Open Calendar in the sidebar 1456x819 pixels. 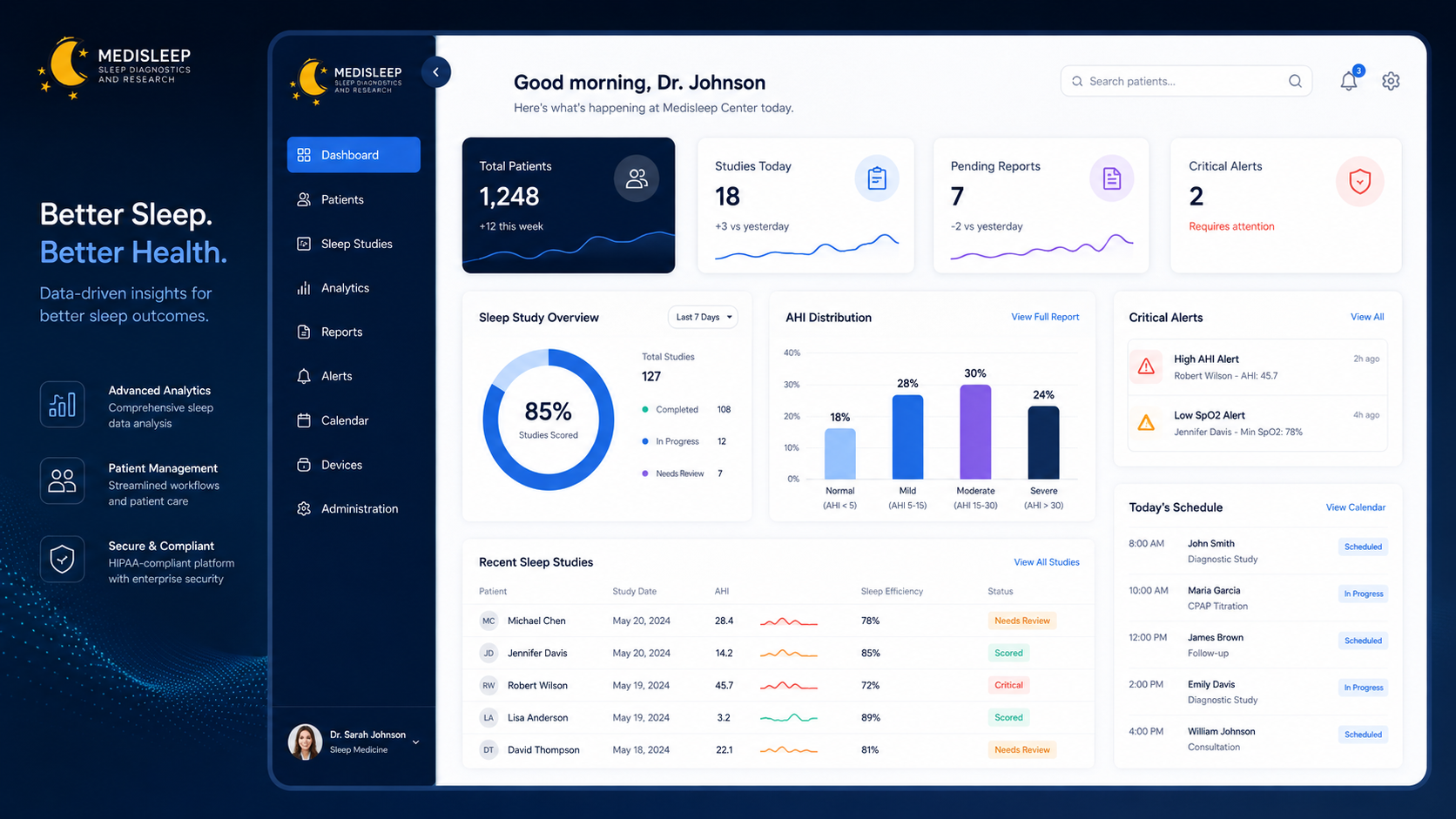pos(354,420)
